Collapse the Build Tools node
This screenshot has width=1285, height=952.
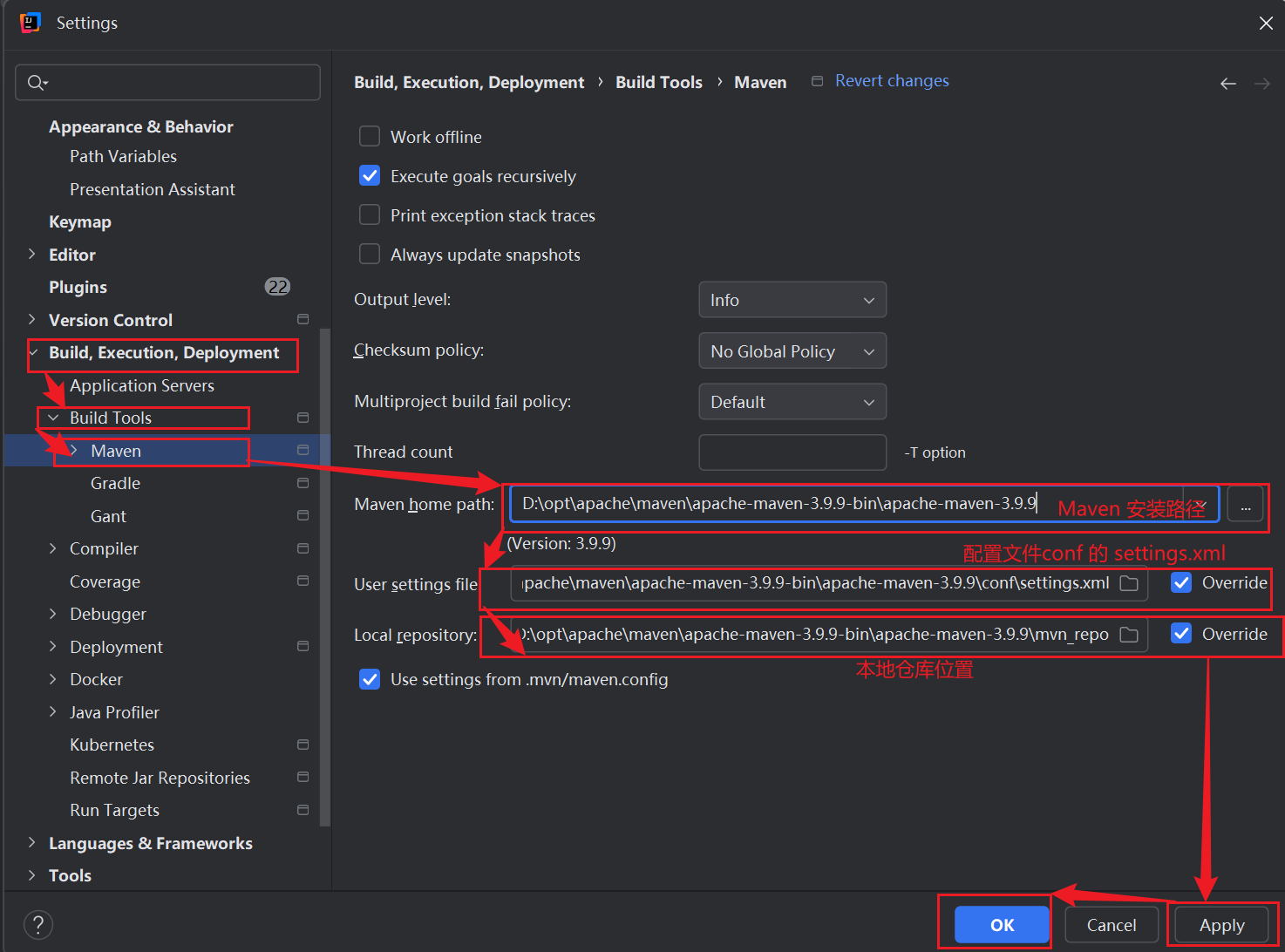click(x=53, y=418)
